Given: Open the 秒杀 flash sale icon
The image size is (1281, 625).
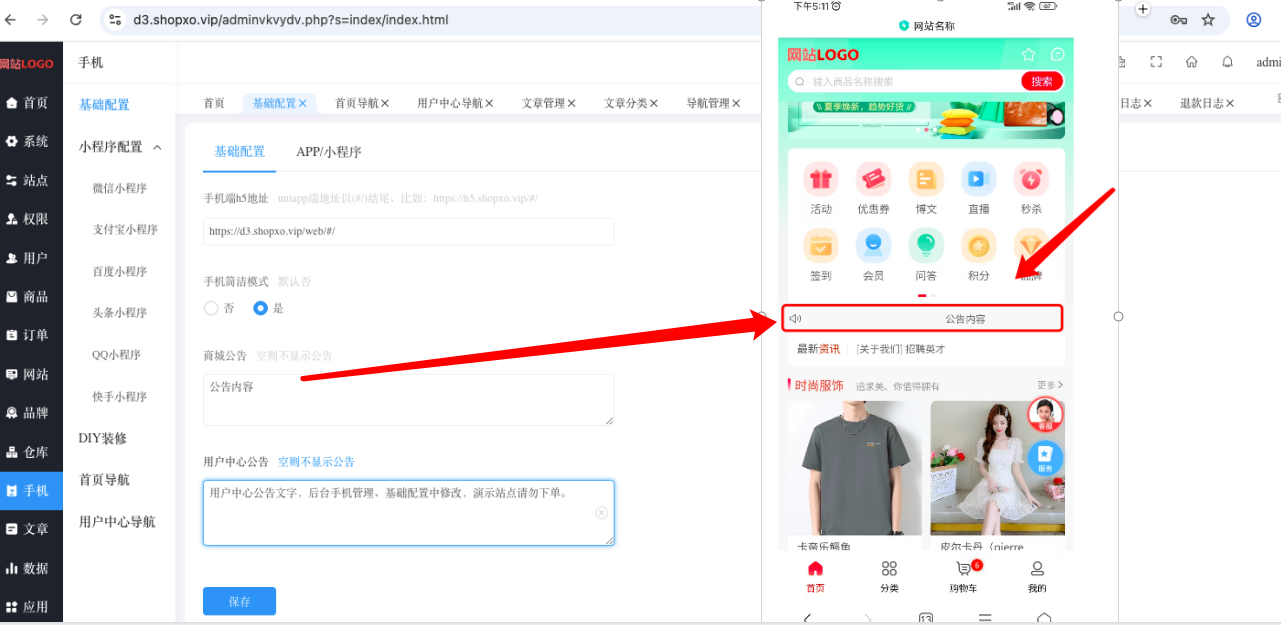Looking at the screenshot, I should coord(1031,180).
